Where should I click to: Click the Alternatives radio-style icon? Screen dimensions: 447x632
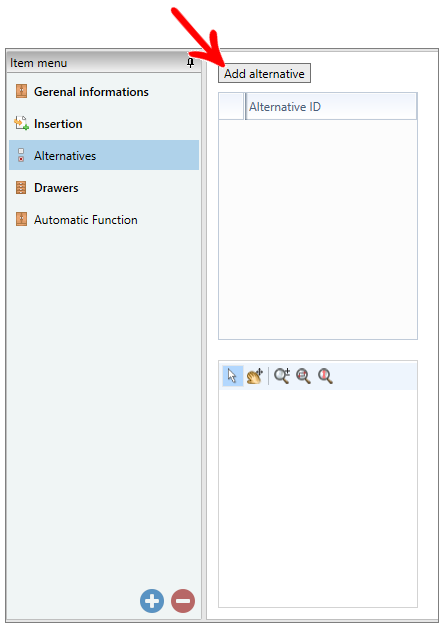(x=21, y=155)
